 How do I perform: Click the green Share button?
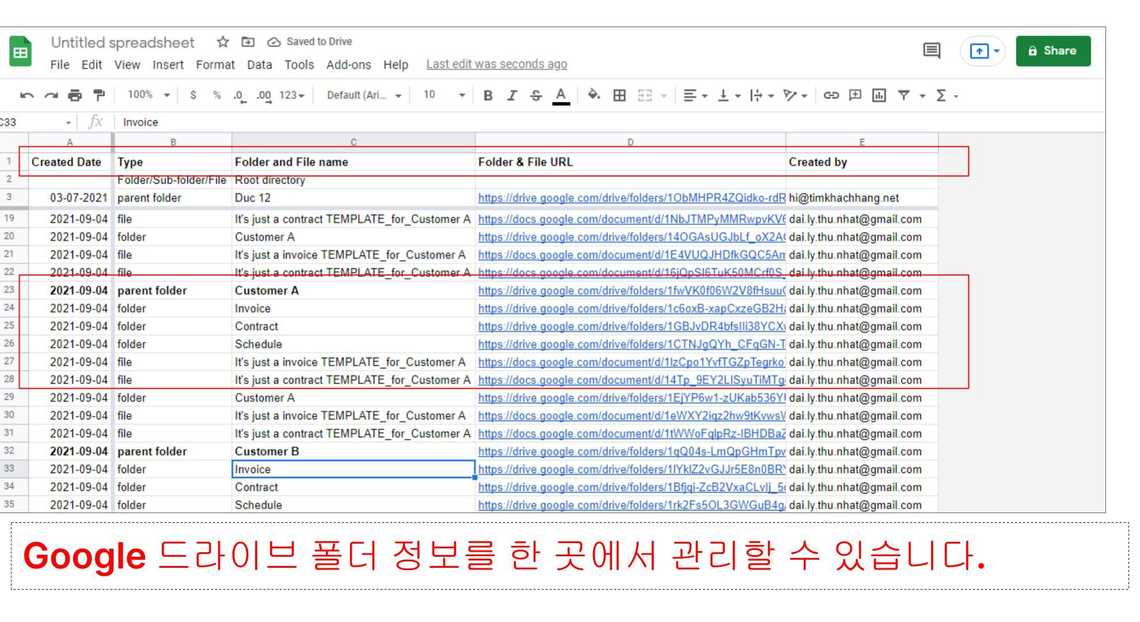click(x=1052, y=50)
